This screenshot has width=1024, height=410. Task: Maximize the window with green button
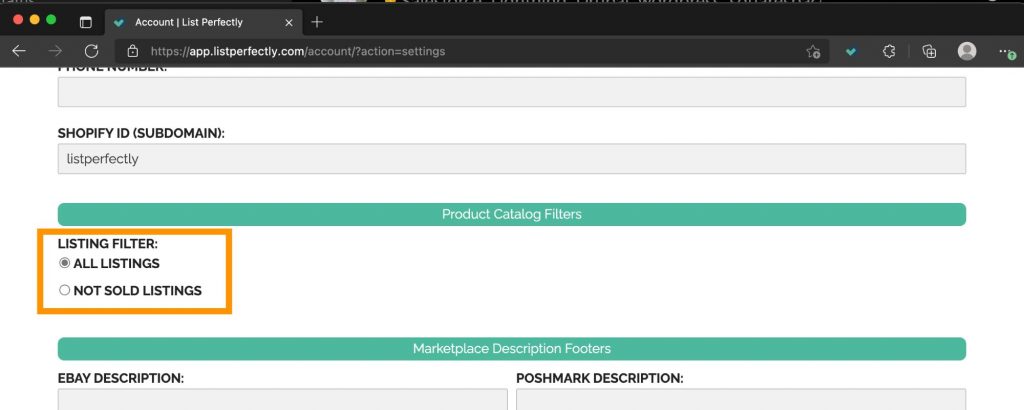[51, 20]
